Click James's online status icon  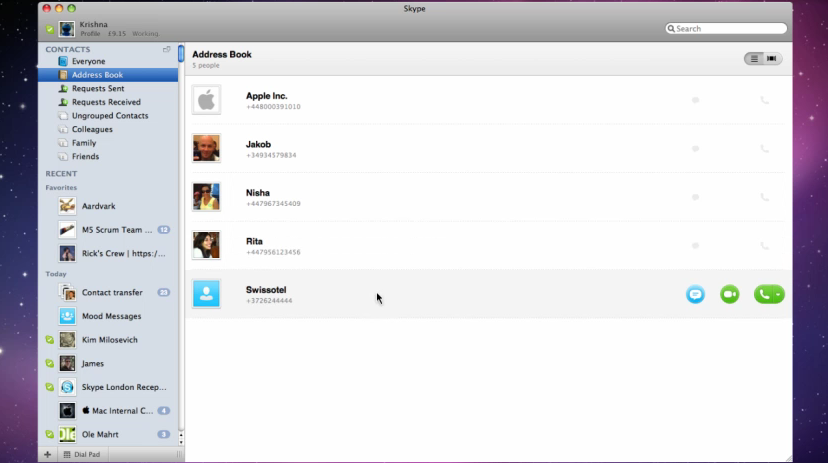click(x=50, y=364)
